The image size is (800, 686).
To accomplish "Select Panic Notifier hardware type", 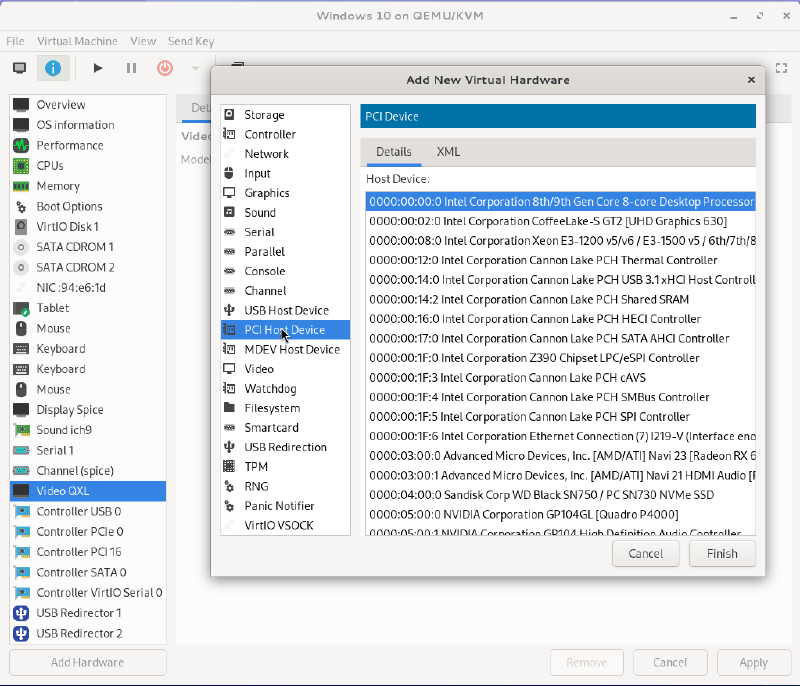I will [285, 506].
